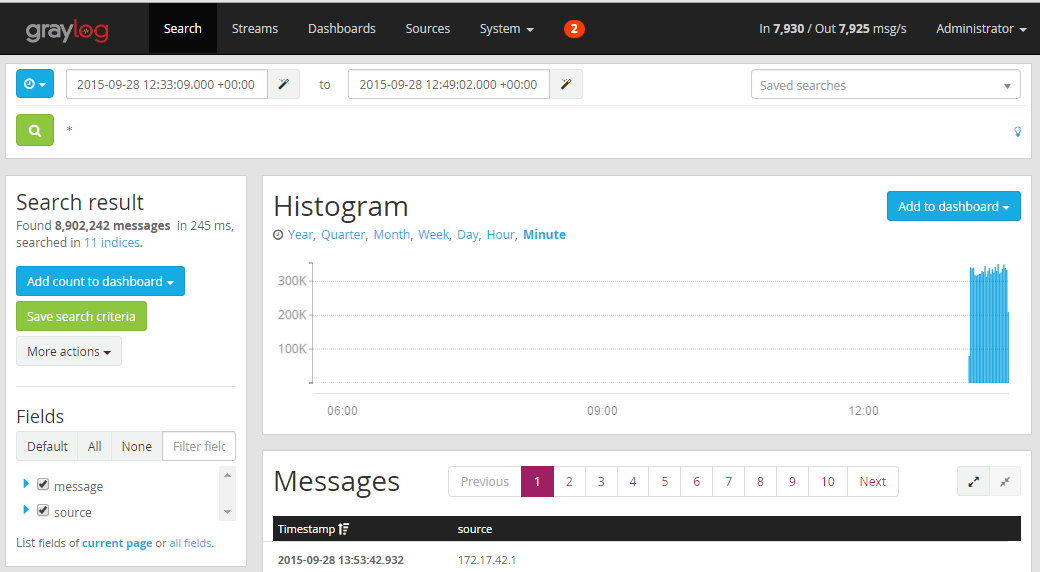
Task: Set histogram resolution to Week
Action: point(434,235)
